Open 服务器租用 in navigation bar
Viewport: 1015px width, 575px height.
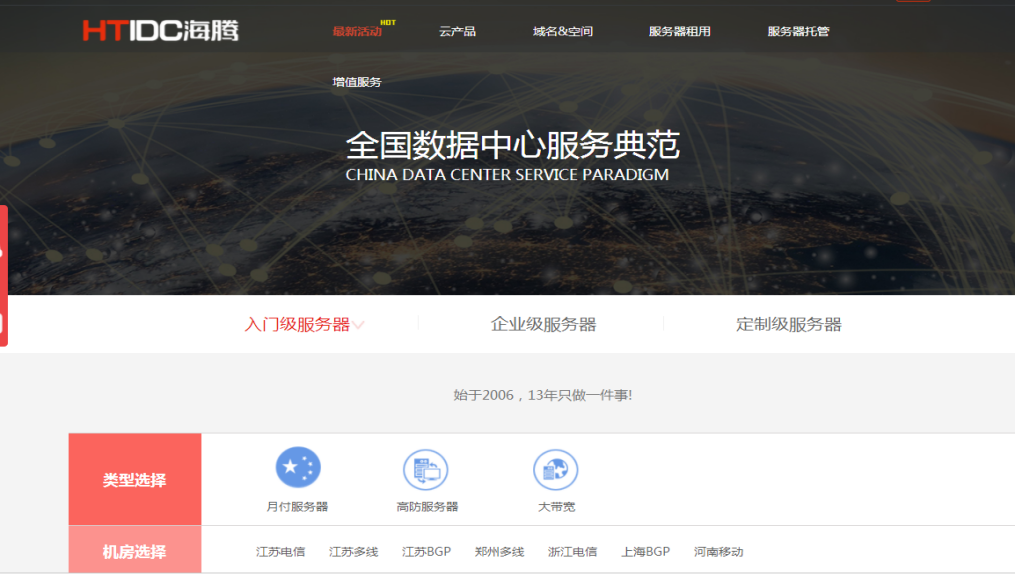(680, 31)
